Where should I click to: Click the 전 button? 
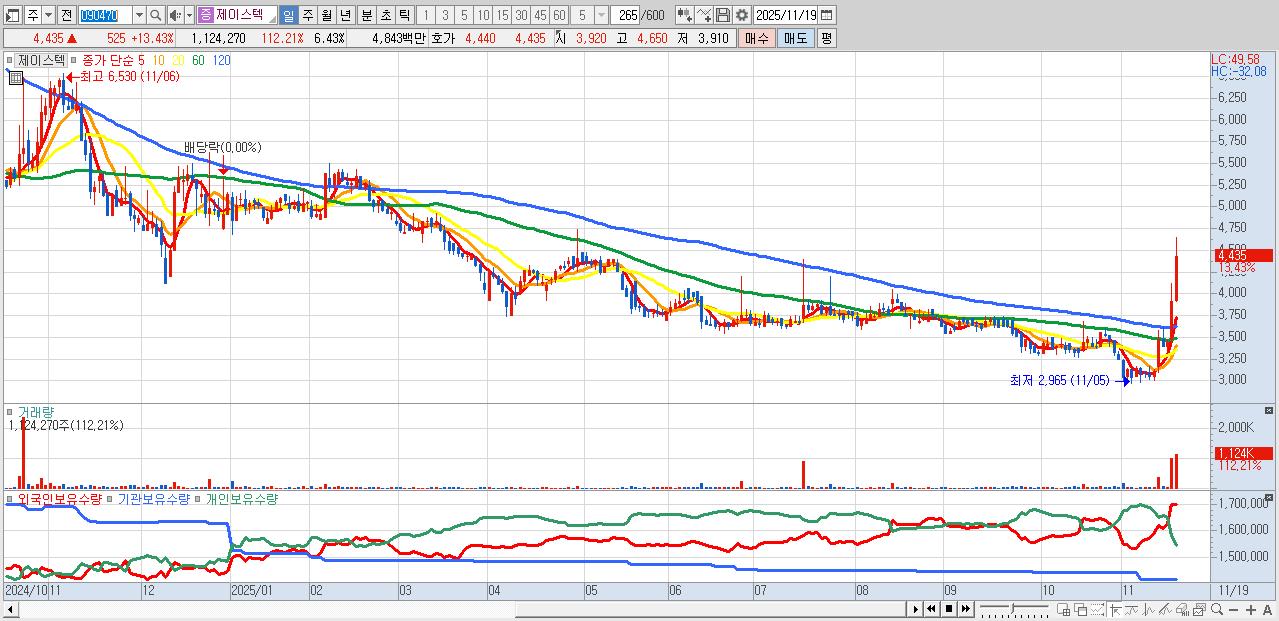(66, 15)
